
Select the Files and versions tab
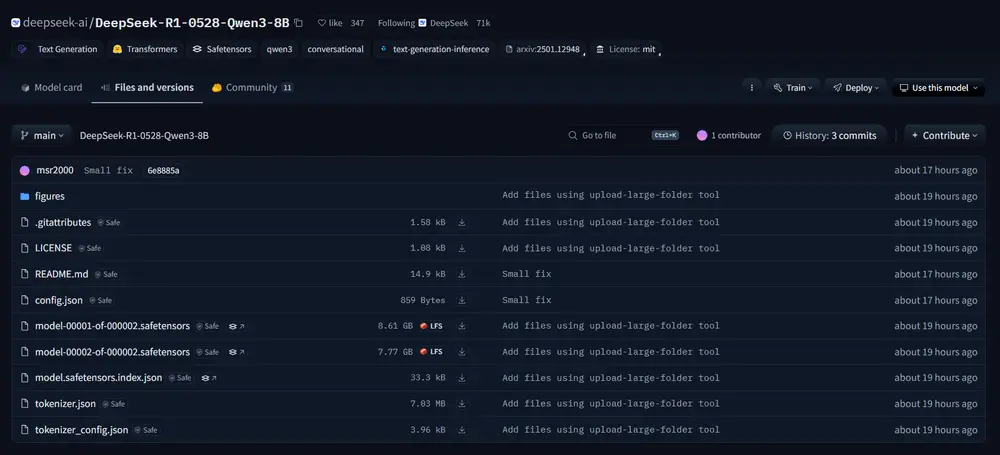pos(147,87)
